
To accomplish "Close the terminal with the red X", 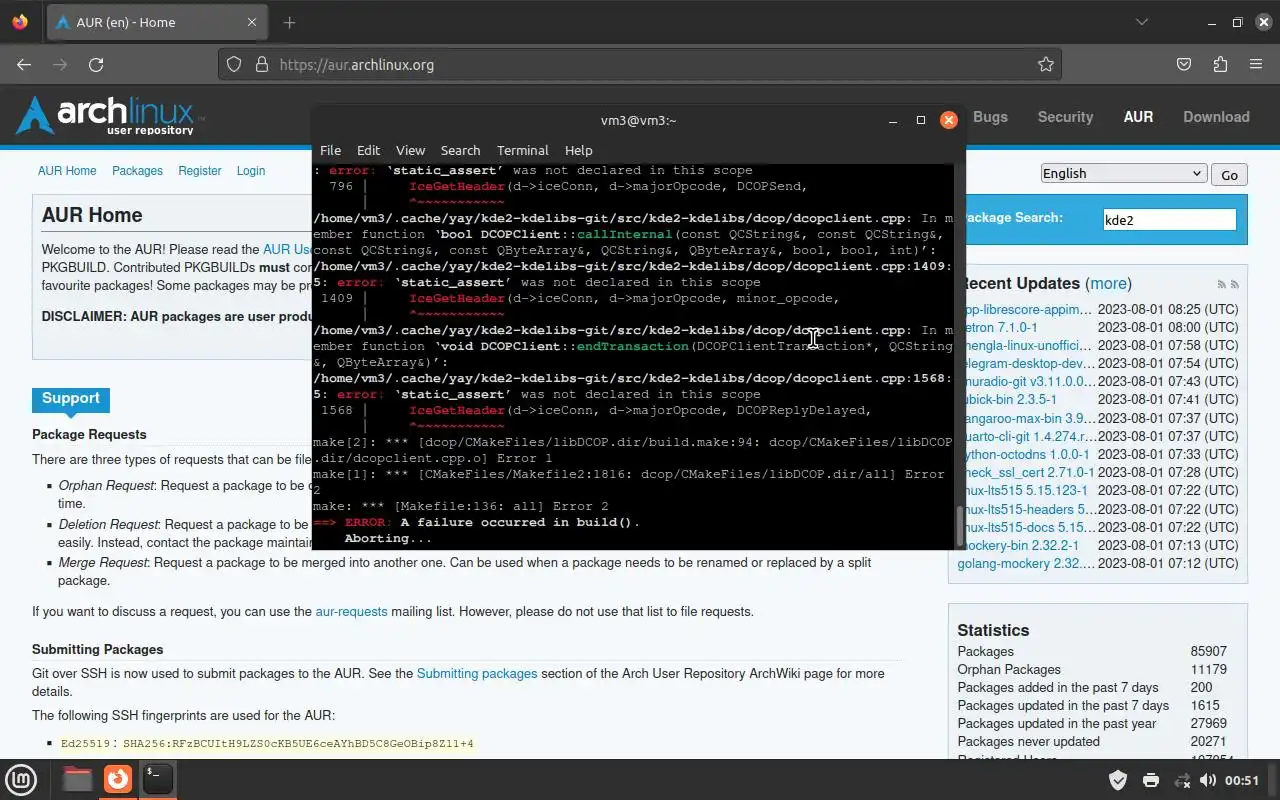I will coord(949,120).
